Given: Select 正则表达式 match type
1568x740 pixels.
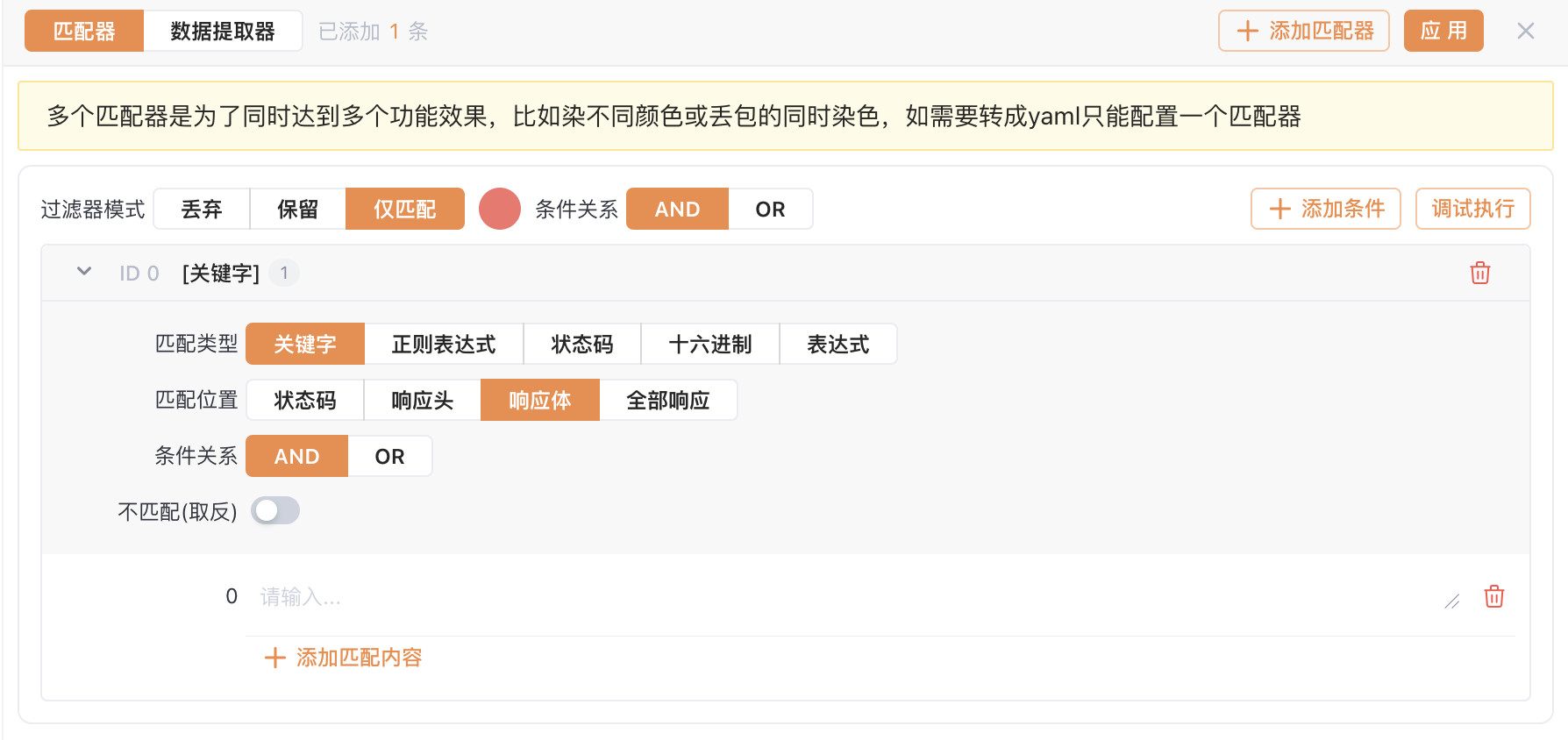Looking at the screenshot, I should [444, 345].
